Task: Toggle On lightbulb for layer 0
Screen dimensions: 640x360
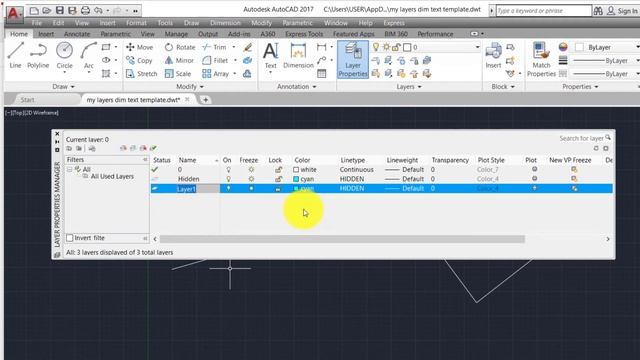Action: [229, 169]
